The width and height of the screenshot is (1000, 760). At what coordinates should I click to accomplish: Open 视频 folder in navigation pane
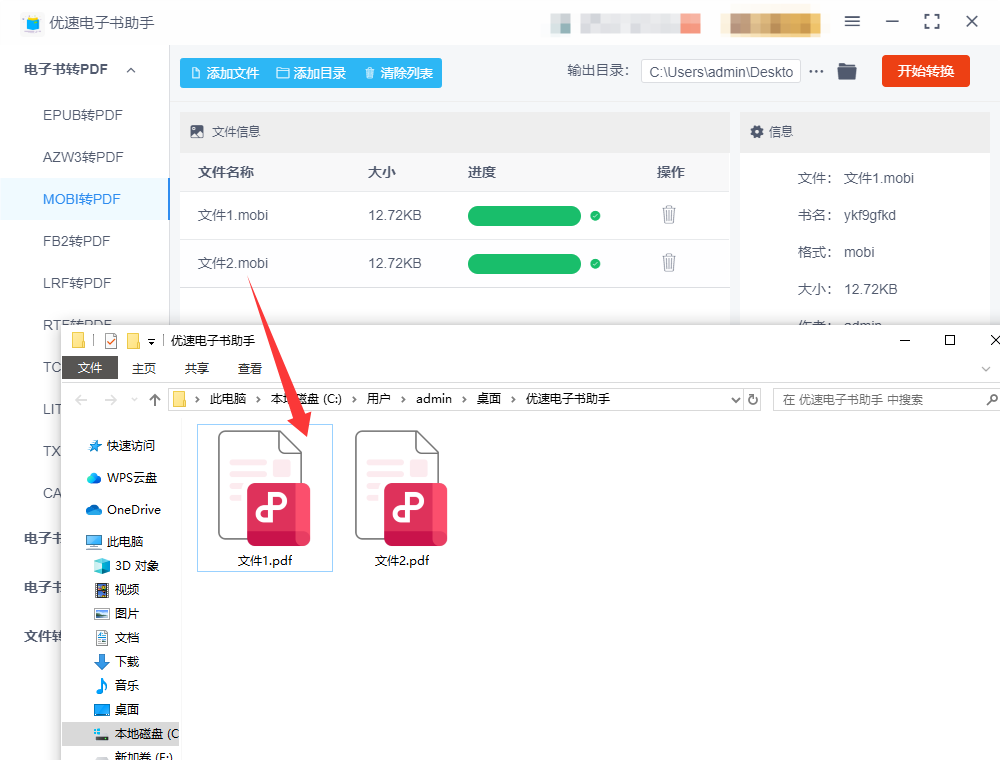click(x=117, y=590)
